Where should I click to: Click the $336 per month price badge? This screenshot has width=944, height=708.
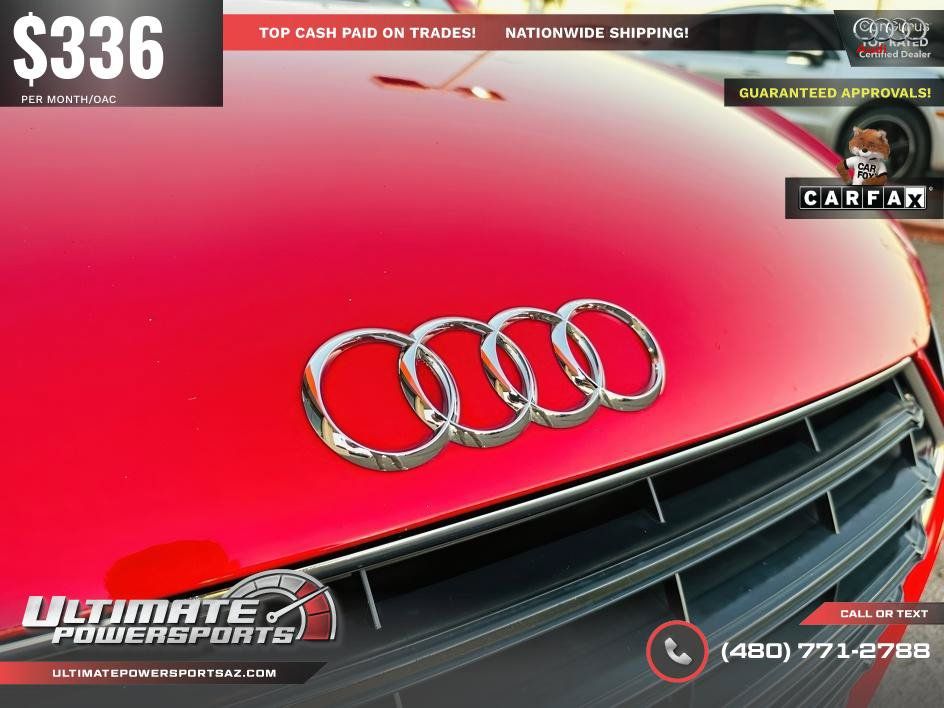pyautogui.click(x=111, y=53)
